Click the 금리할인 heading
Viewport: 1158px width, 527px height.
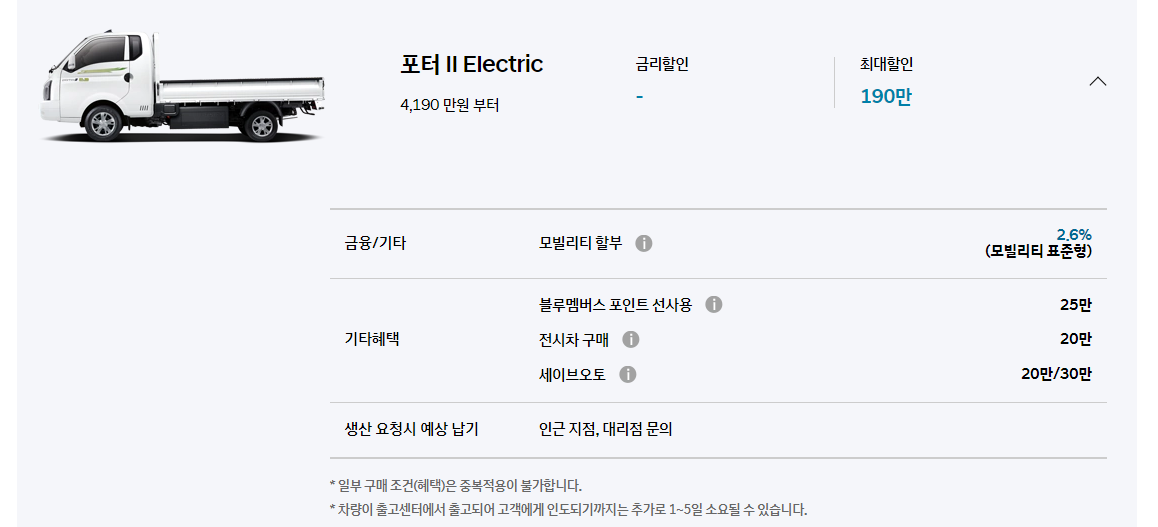pyautogui.click(x=662, y=64)
